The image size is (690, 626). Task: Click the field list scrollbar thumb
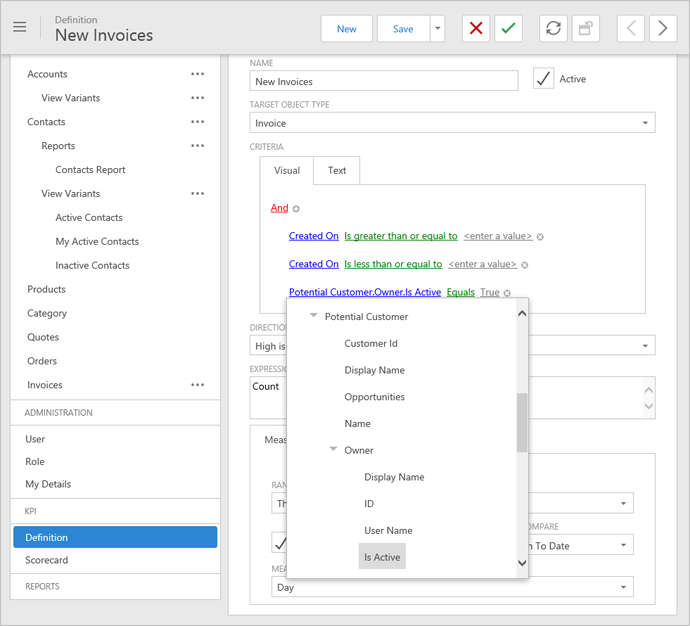521,422
